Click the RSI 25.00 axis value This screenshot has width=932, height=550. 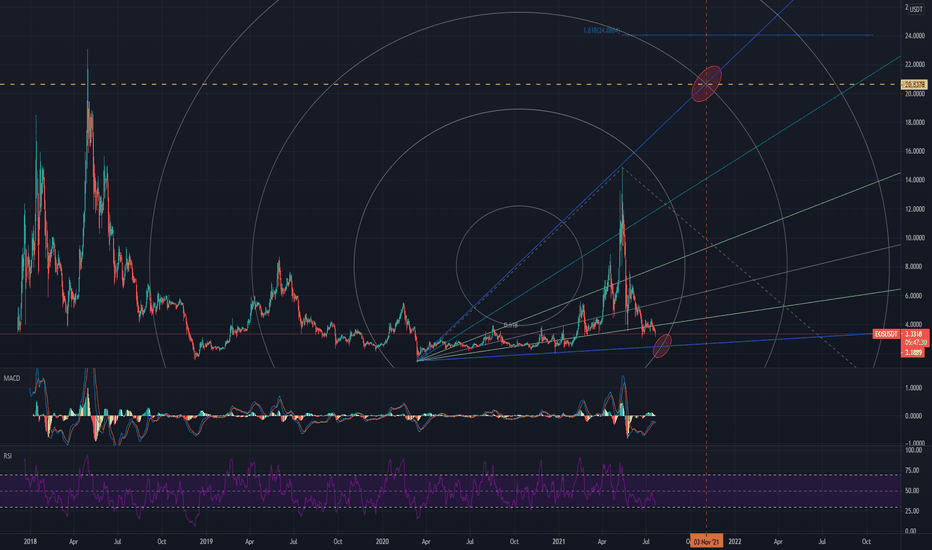(x=914, y=511)
